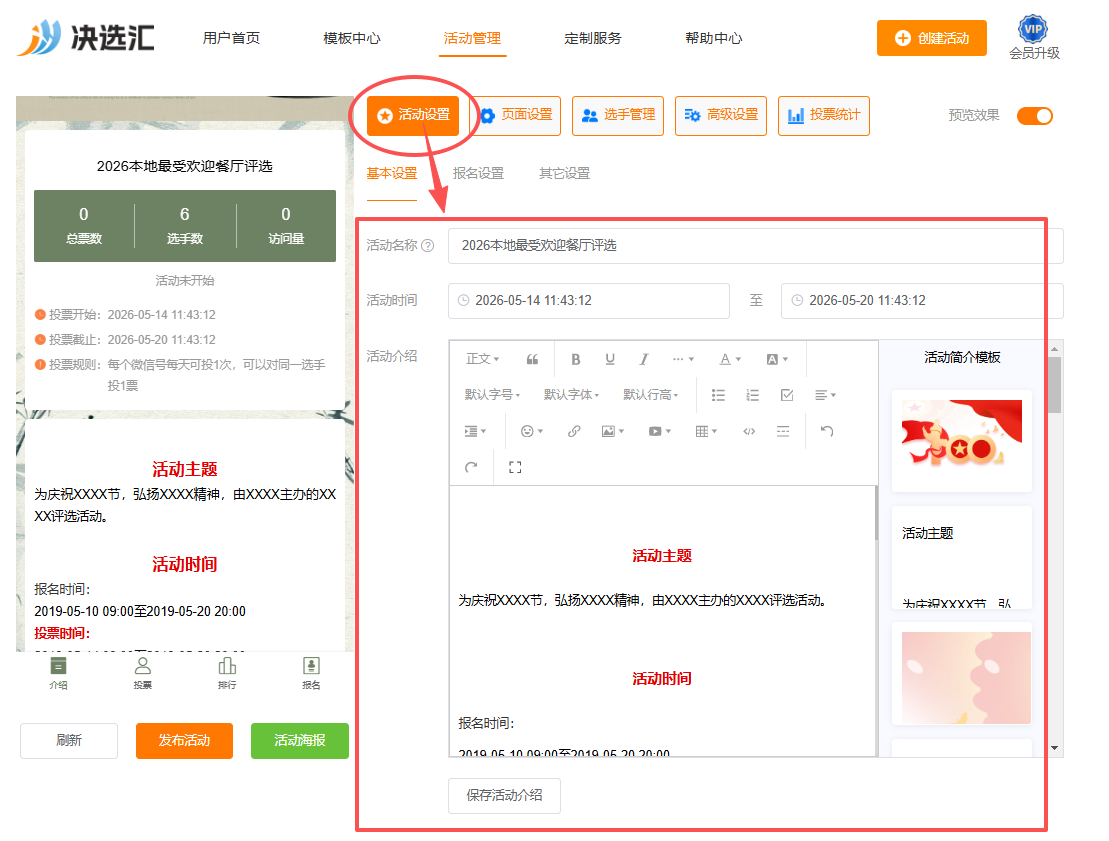1109x841 pixels.
Task: Insert a code block in the editor
Action: tap(749, 431)
